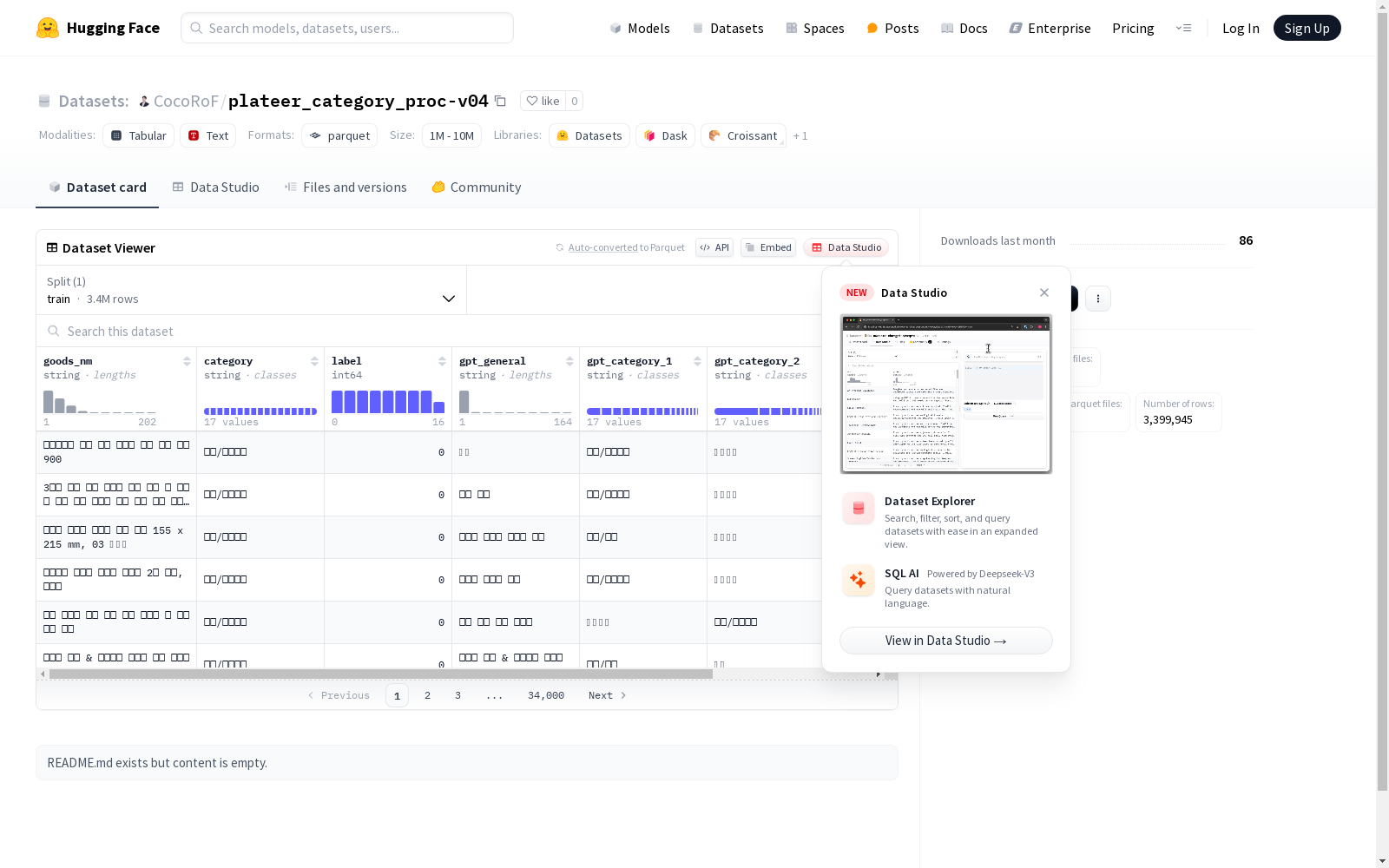The width and height of the screenshot is (1389, 868).
Task: Click the plateer_category_proc-v04 dataset title
Action: [x=359, y=101]
